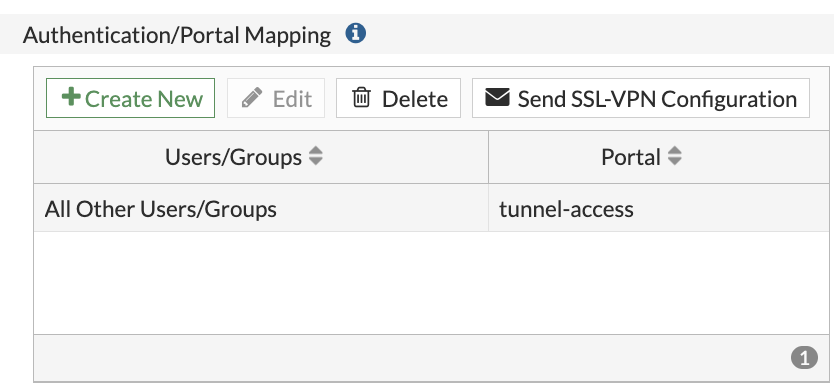This screenshot has width=834, height=384.
Task: Click the pencil icon on the Edit button
Action: click(x=252, y=98)
